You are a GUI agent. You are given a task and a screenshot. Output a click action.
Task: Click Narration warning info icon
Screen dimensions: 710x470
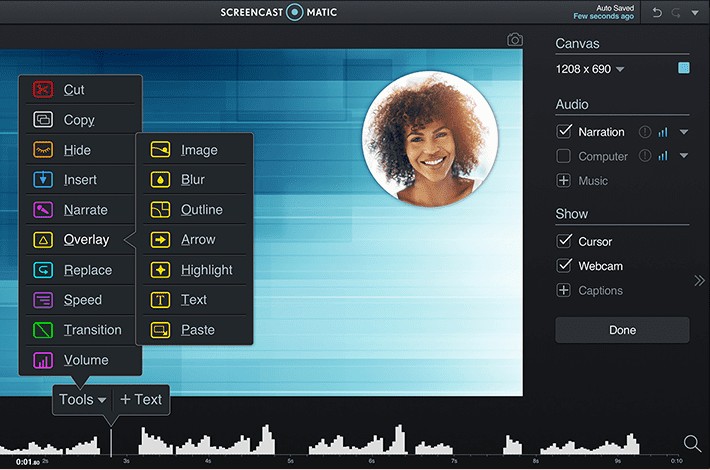(x=645, y=132)
